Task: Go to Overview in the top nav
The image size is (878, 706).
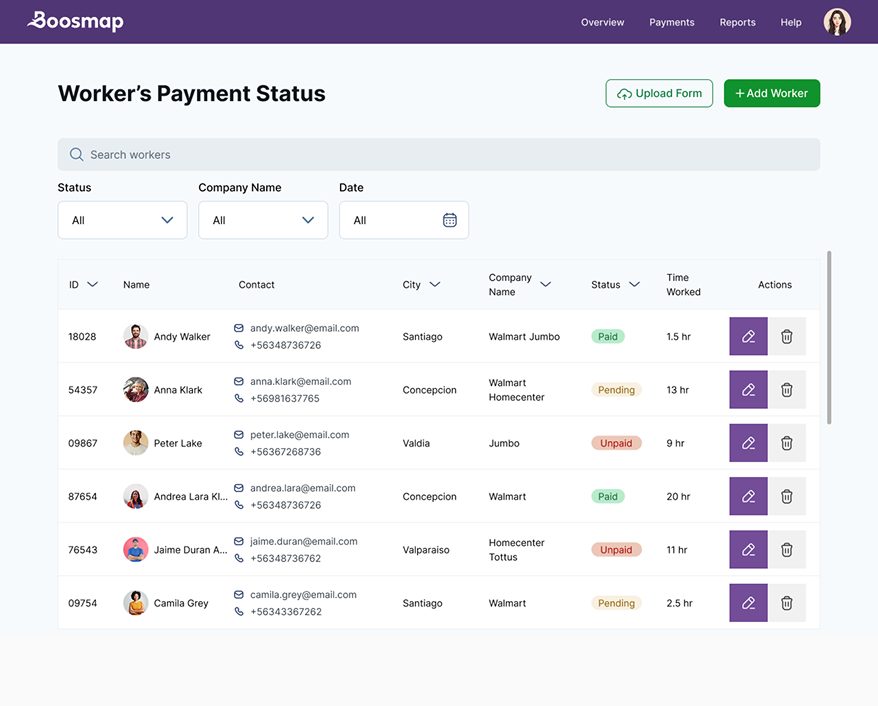Action: click(x=603, y=22)
